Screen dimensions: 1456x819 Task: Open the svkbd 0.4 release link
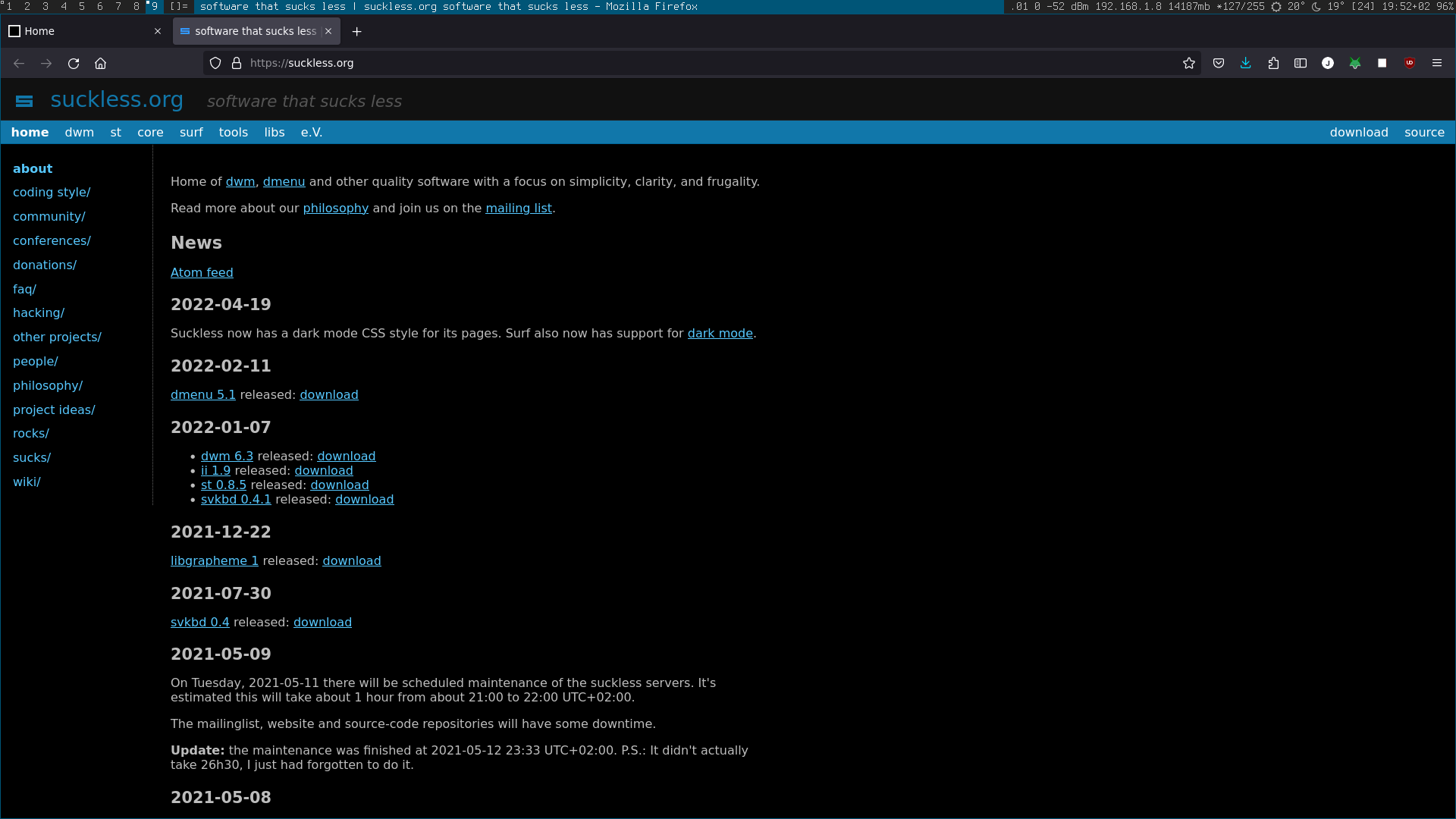point(200,623)
